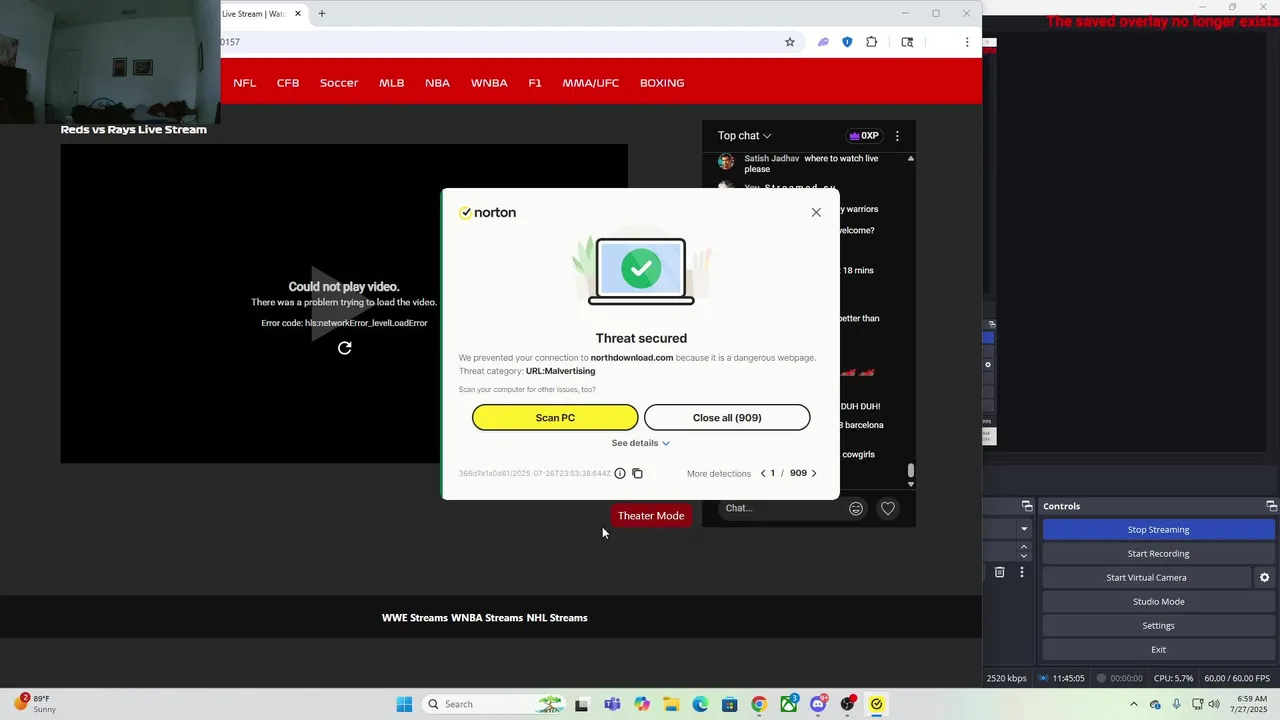Open the MLB menu item
1280x720 pixels.
click(x=392, y=83)
